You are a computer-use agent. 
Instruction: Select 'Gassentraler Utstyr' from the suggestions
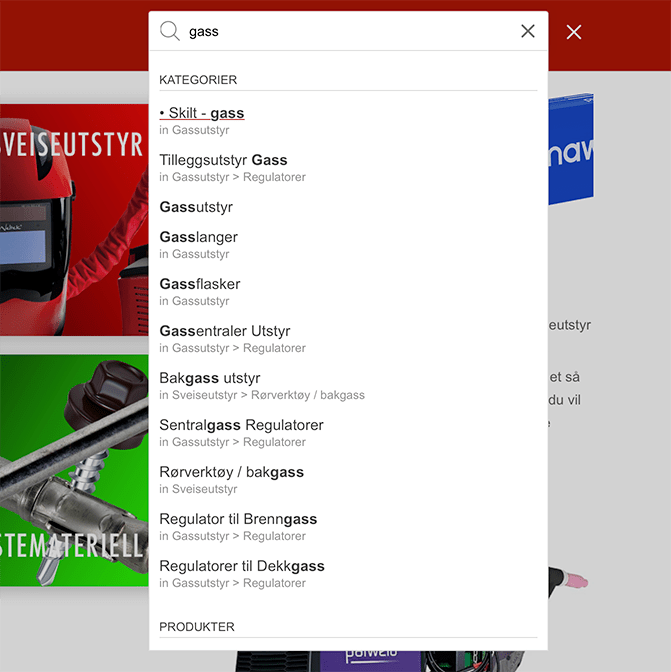tap(225, 331)
